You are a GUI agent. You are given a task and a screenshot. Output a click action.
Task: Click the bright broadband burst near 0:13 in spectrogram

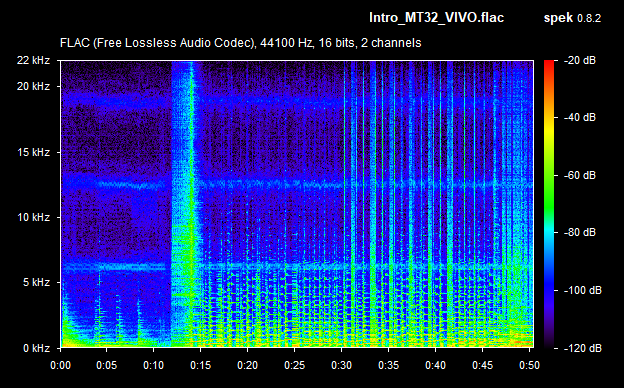(184, 204)
